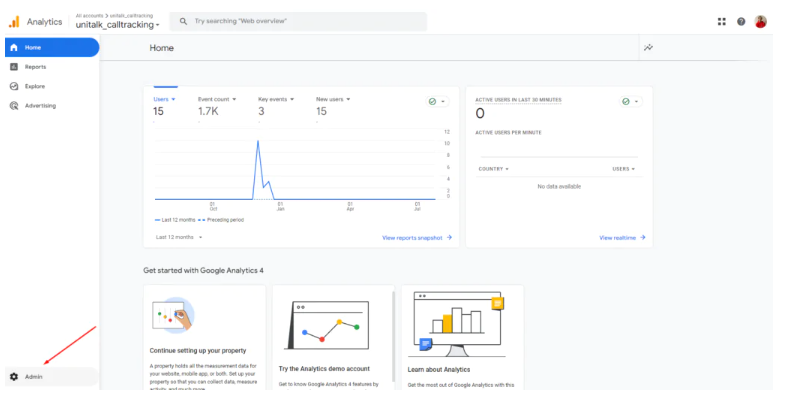Expand the Users metric dropdown
This screenshot has width=785, height=405.
164,100
